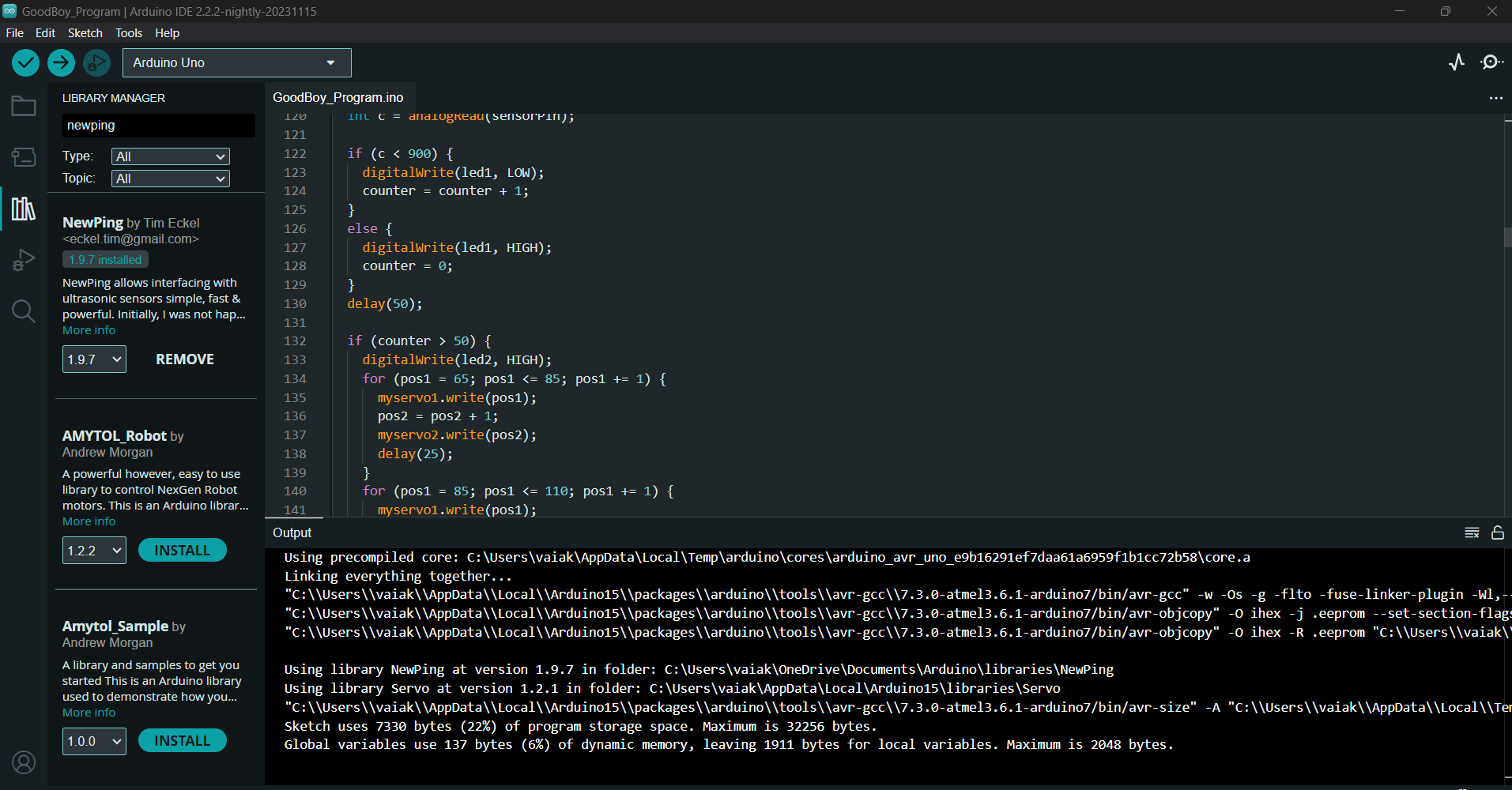Click the code editor vertical scrollbar thumb

(1507, 237)
